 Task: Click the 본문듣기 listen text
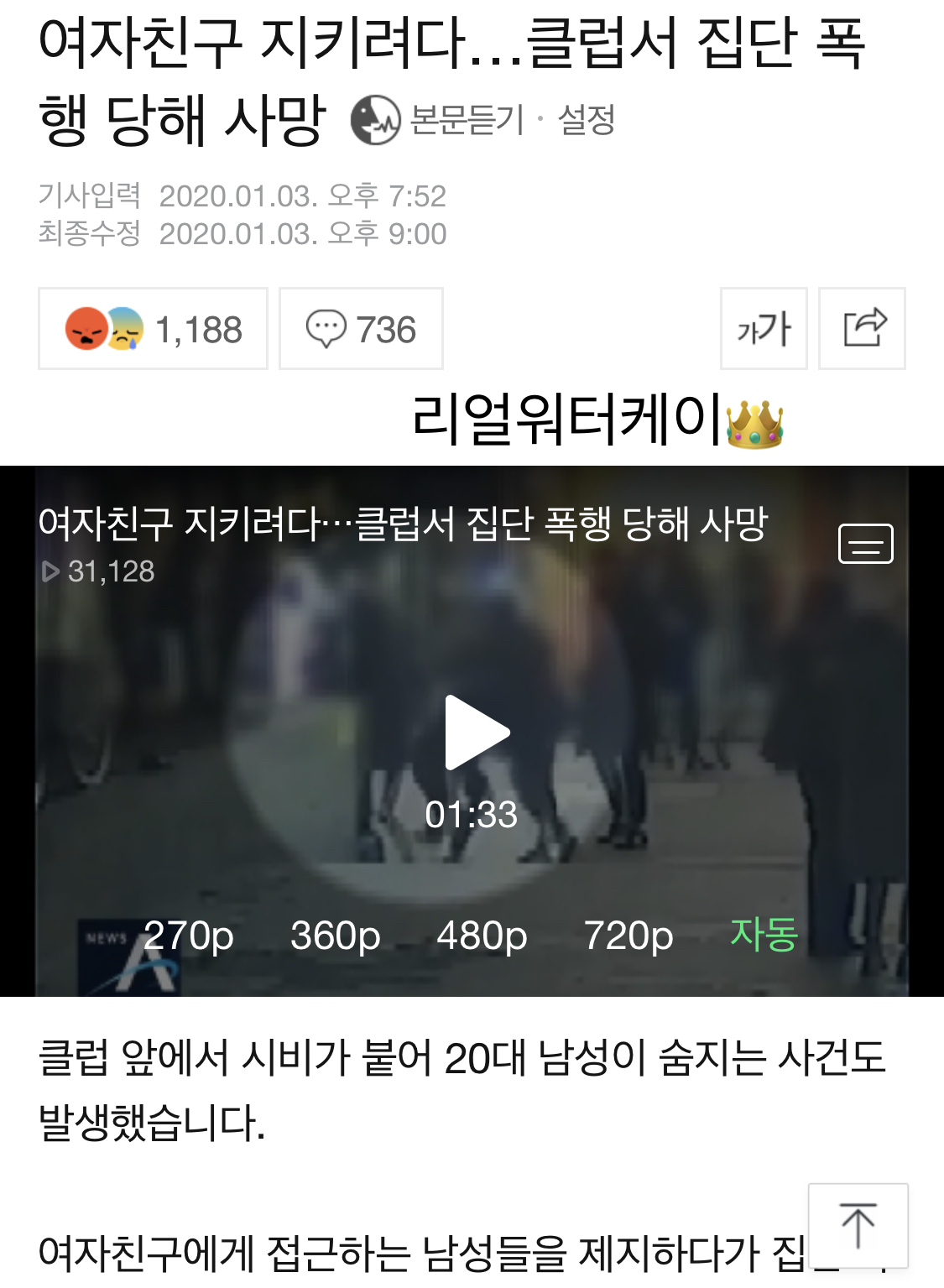[467, 119]
